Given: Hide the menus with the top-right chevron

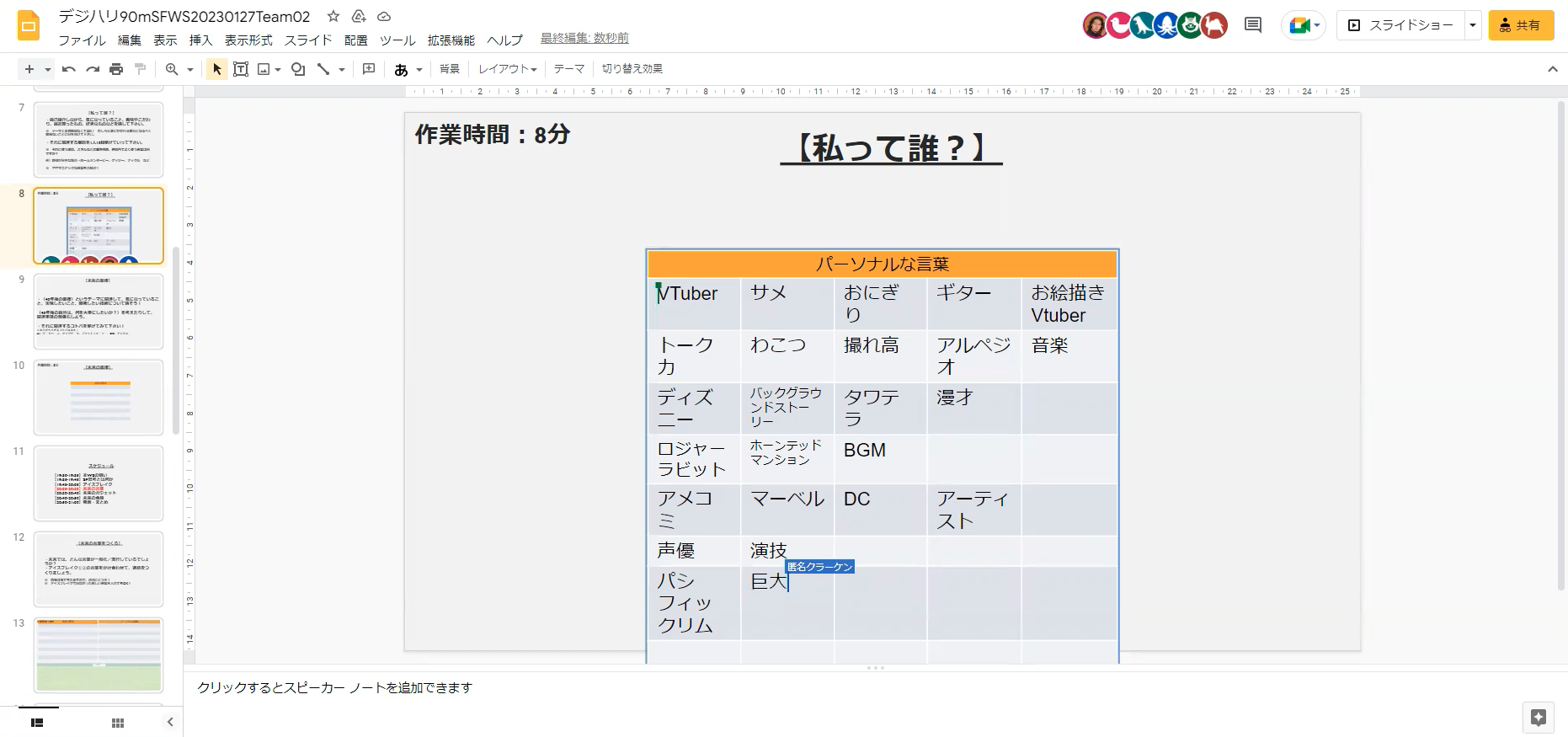Looking at the screenshot, I should (x=1553, y=69).
